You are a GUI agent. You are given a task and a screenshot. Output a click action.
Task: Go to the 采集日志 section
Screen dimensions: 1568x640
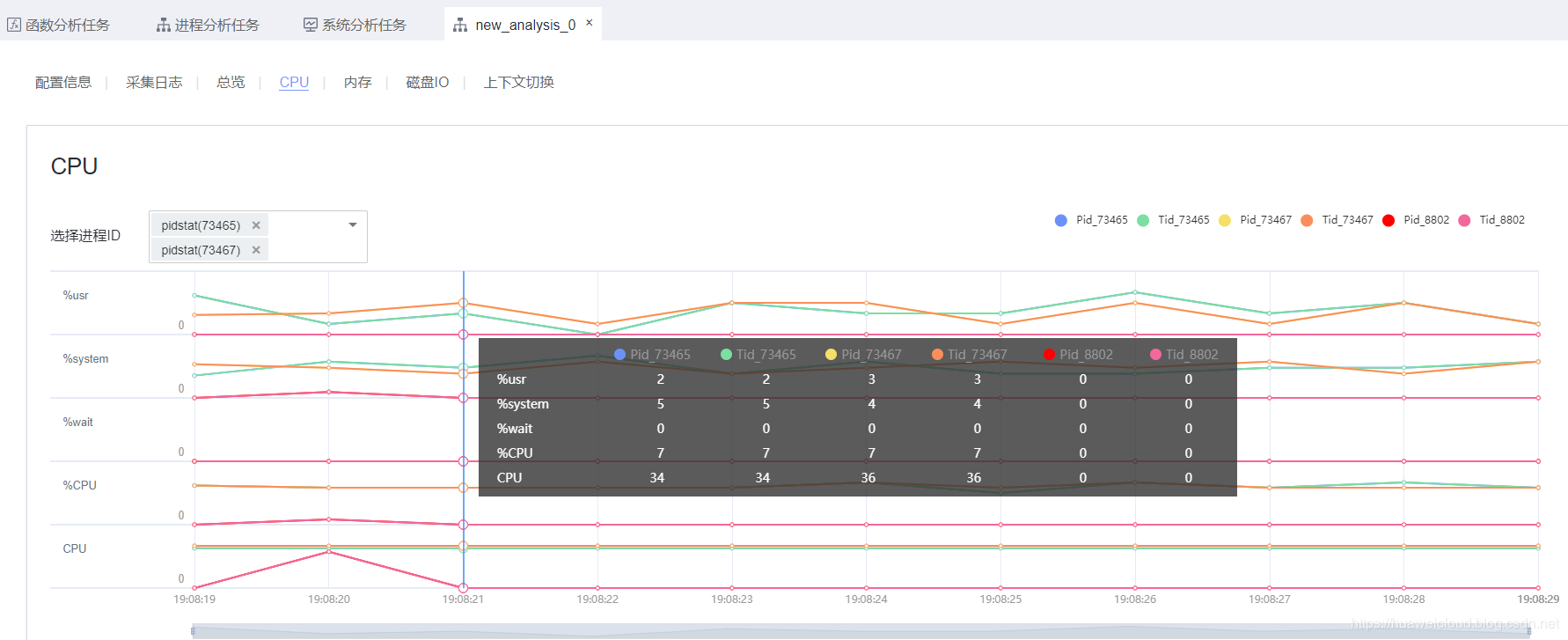pos(154,82)
